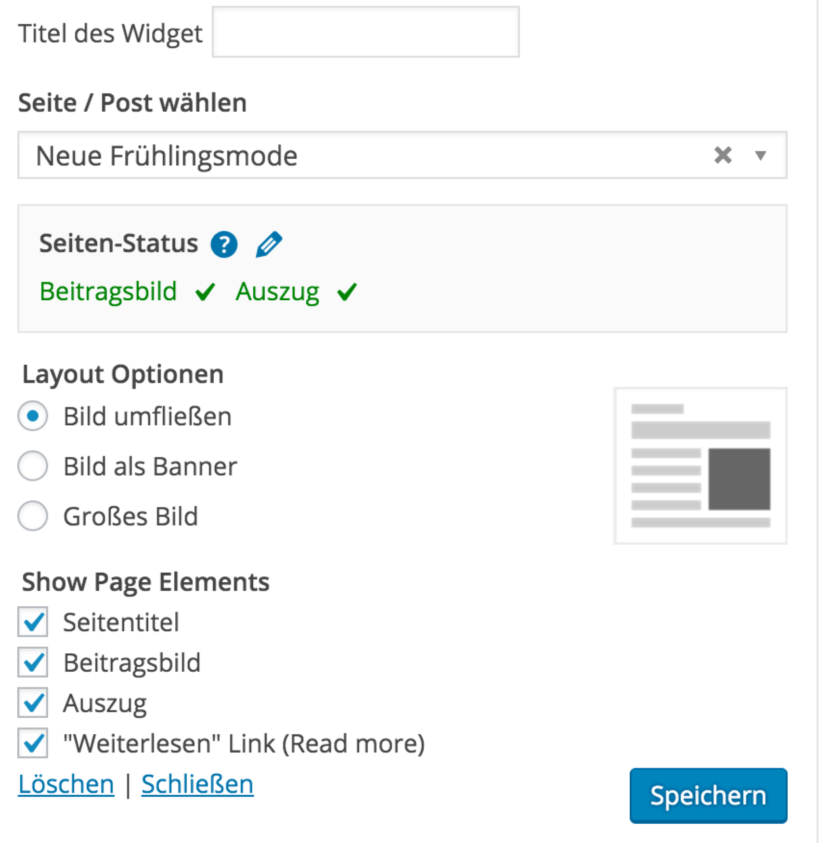Disable the "Weiterlesen" Link checkbox
Viewport: 830px width, 843px height.
(33, 743)
